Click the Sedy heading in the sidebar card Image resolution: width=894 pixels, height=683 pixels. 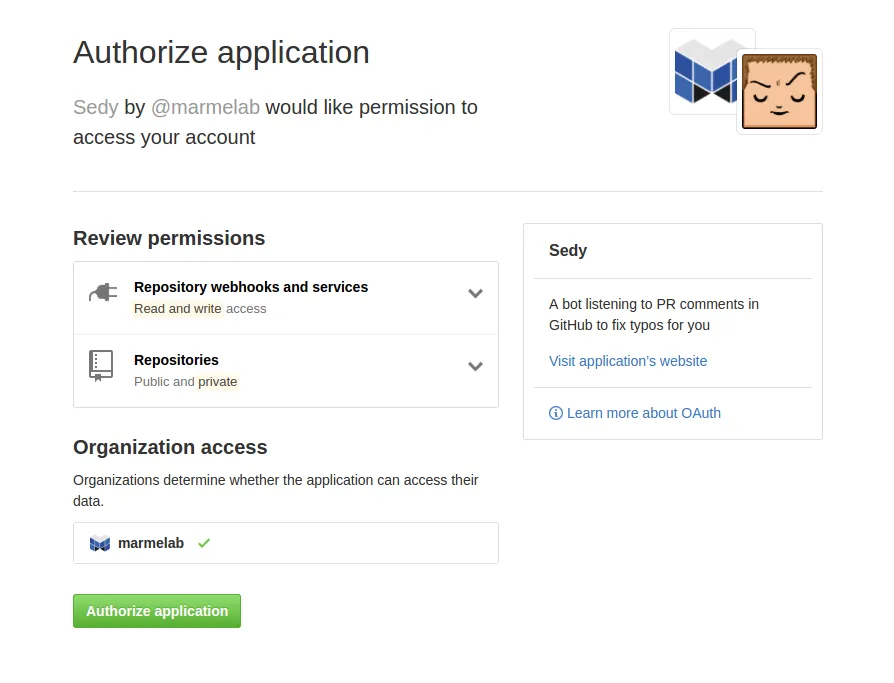click(568, 250)
